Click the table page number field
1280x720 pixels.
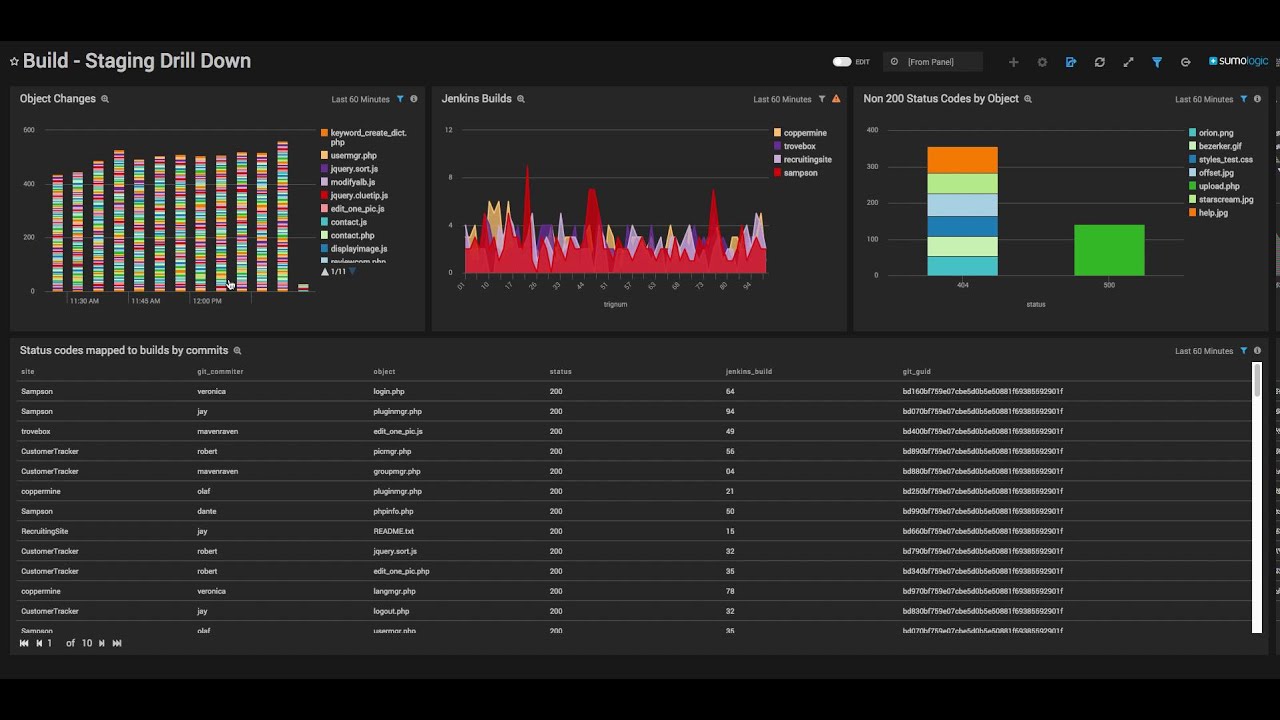[52, 643]
